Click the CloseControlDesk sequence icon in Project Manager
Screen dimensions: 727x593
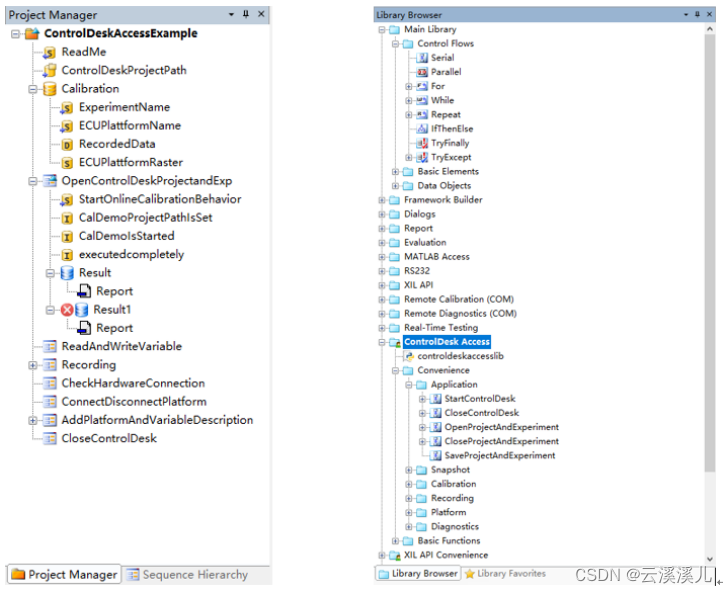pyautogui.click(x=50, y=438)
